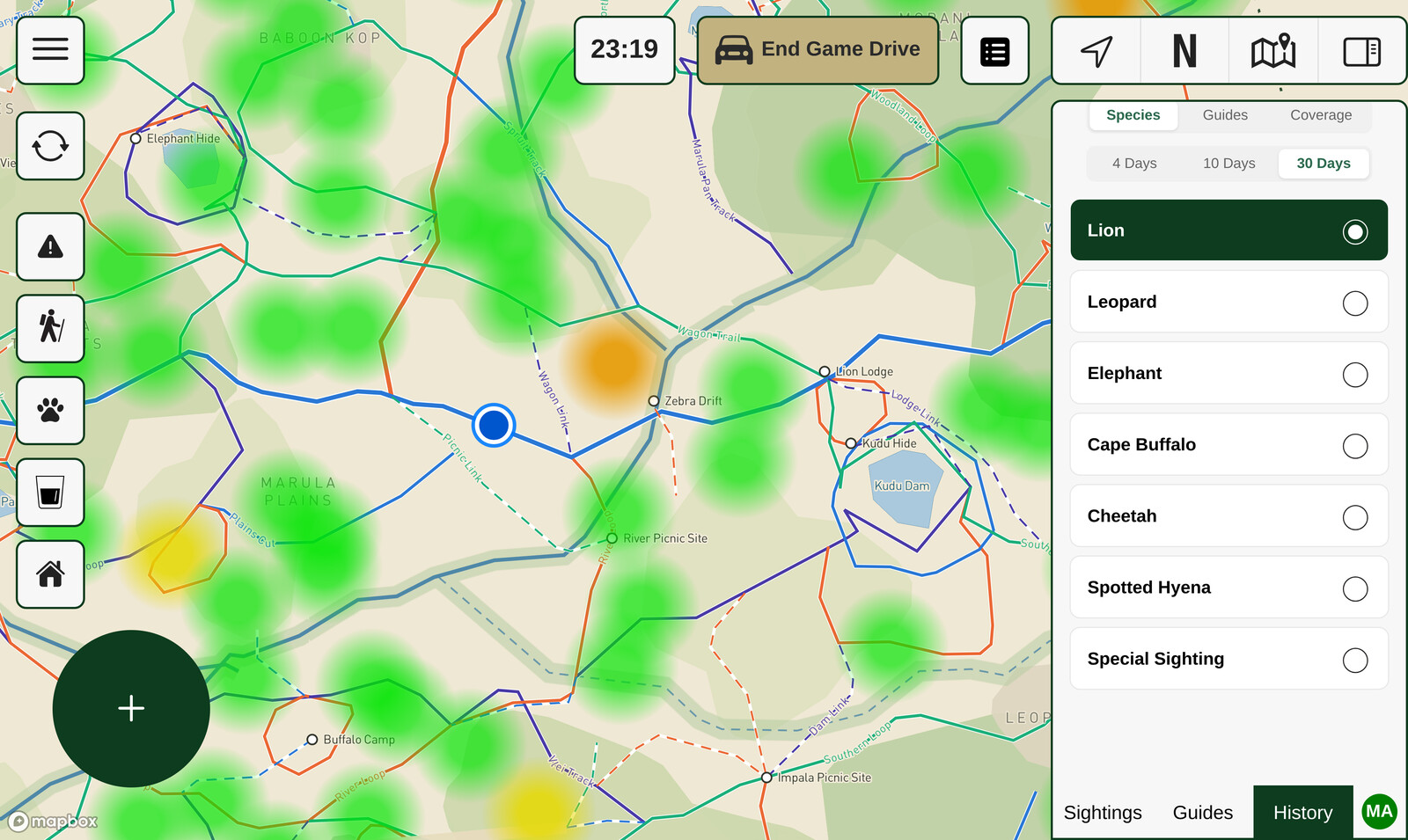Switch to the Coverage tab
The width and height of the screenshot is (1408, 840).
[x=1321, y=115]
